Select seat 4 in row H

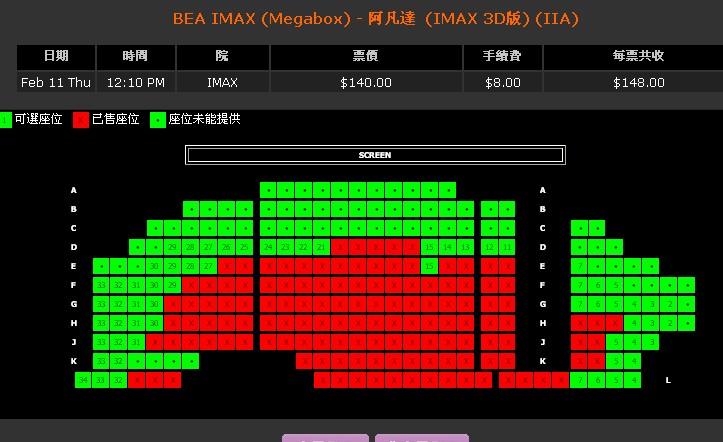634,323
